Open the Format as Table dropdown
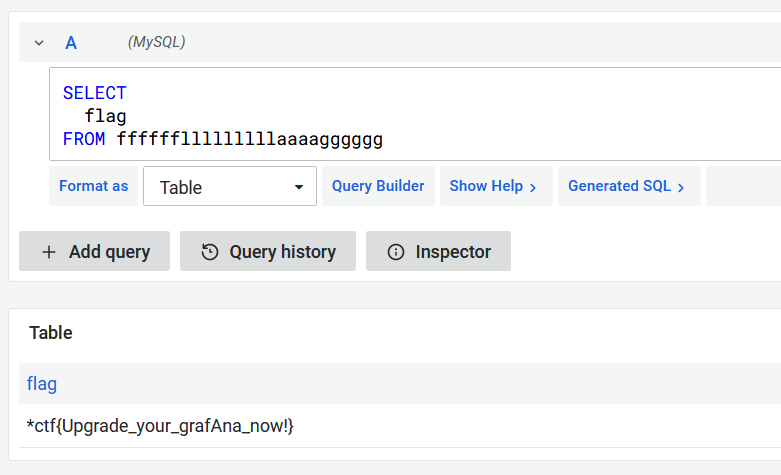 coord(229,187)
